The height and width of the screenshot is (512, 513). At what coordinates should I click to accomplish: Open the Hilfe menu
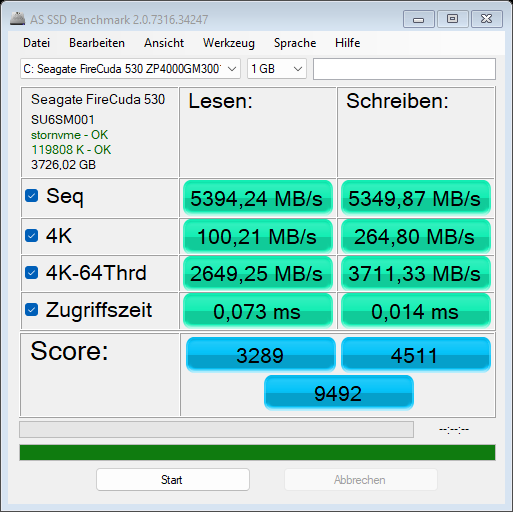(348, 43)
